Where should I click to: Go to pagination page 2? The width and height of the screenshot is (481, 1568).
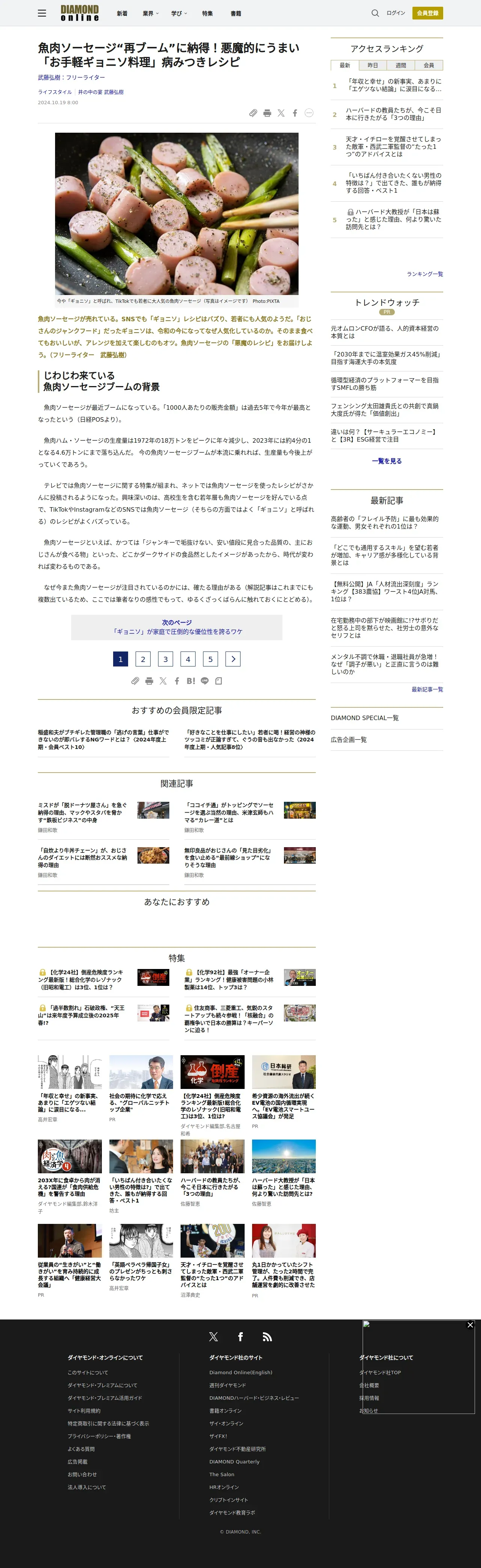pyautogui.click(x=143, y=659)
